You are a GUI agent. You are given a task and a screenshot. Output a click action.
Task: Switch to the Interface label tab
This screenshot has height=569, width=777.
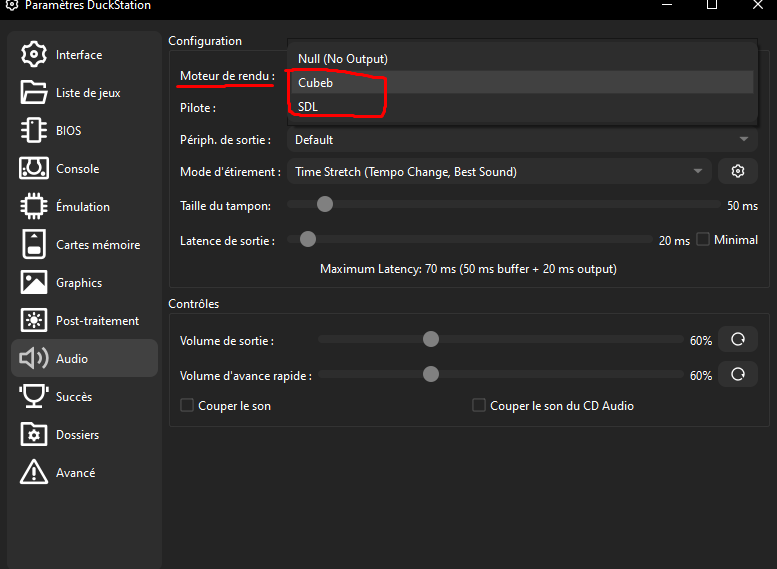click(79, 55)
